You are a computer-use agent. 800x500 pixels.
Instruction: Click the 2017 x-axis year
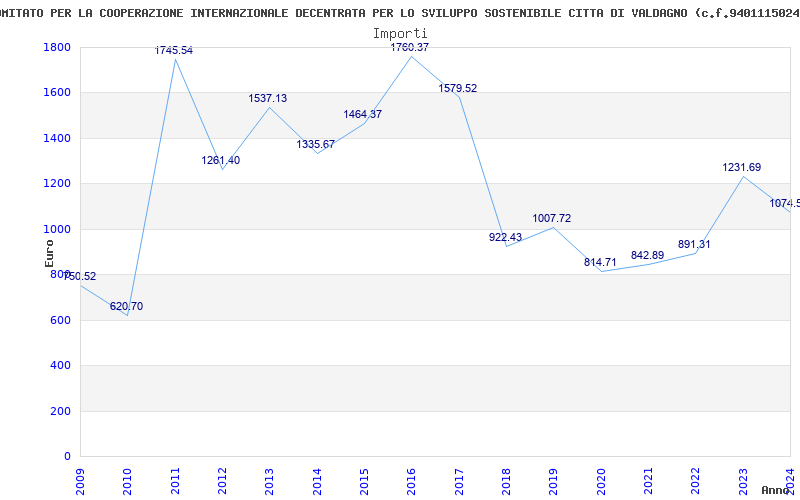[x=459, y=481]
